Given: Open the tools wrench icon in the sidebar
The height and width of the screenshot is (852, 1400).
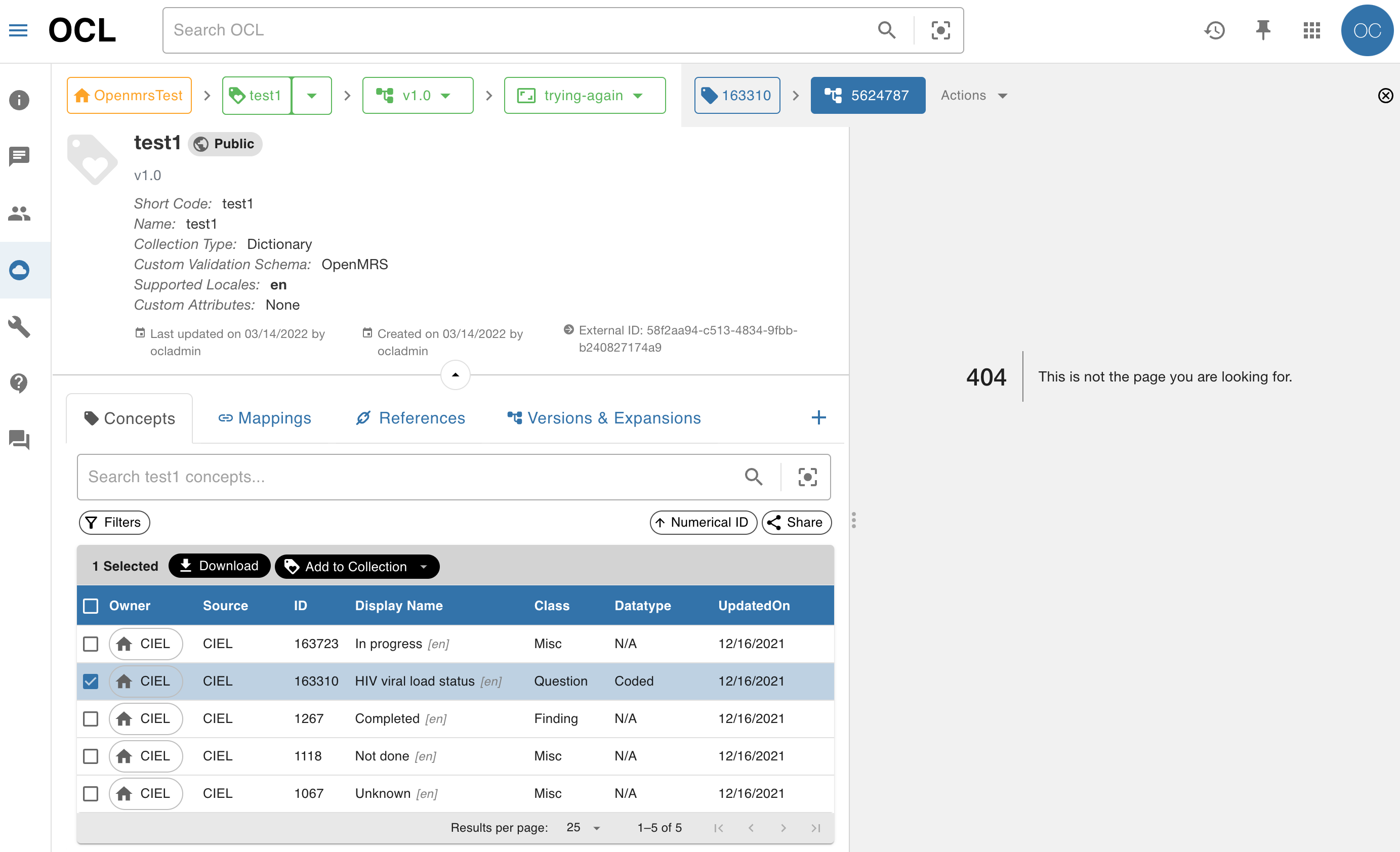Looking at the screenshot, I should coord(19,327).
